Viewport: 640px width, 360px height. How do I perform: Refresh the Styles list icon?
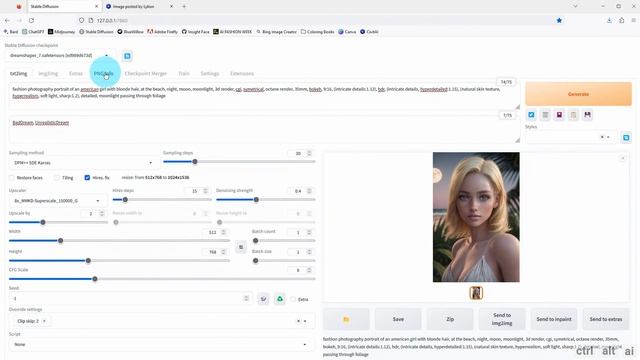(626, 138)
